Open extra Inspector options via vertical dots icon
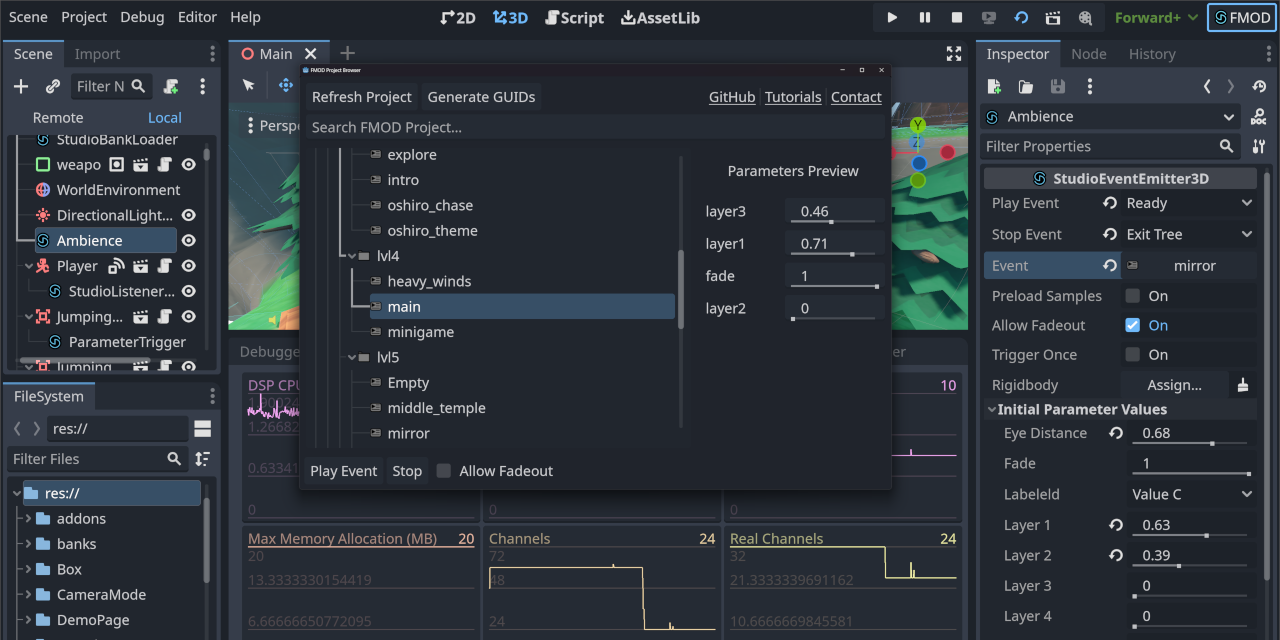 point(1090,87)
